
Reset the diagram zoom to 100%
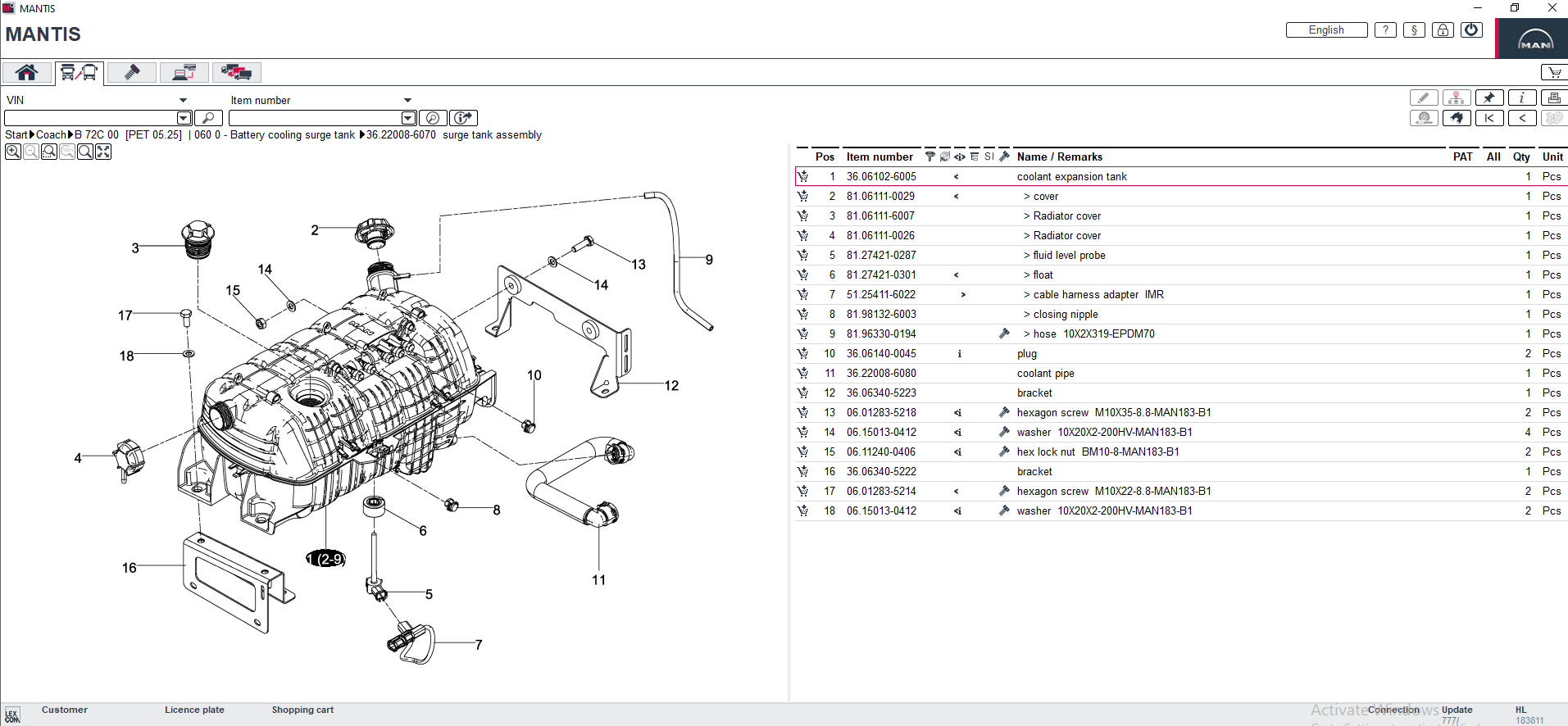[67, 152]
